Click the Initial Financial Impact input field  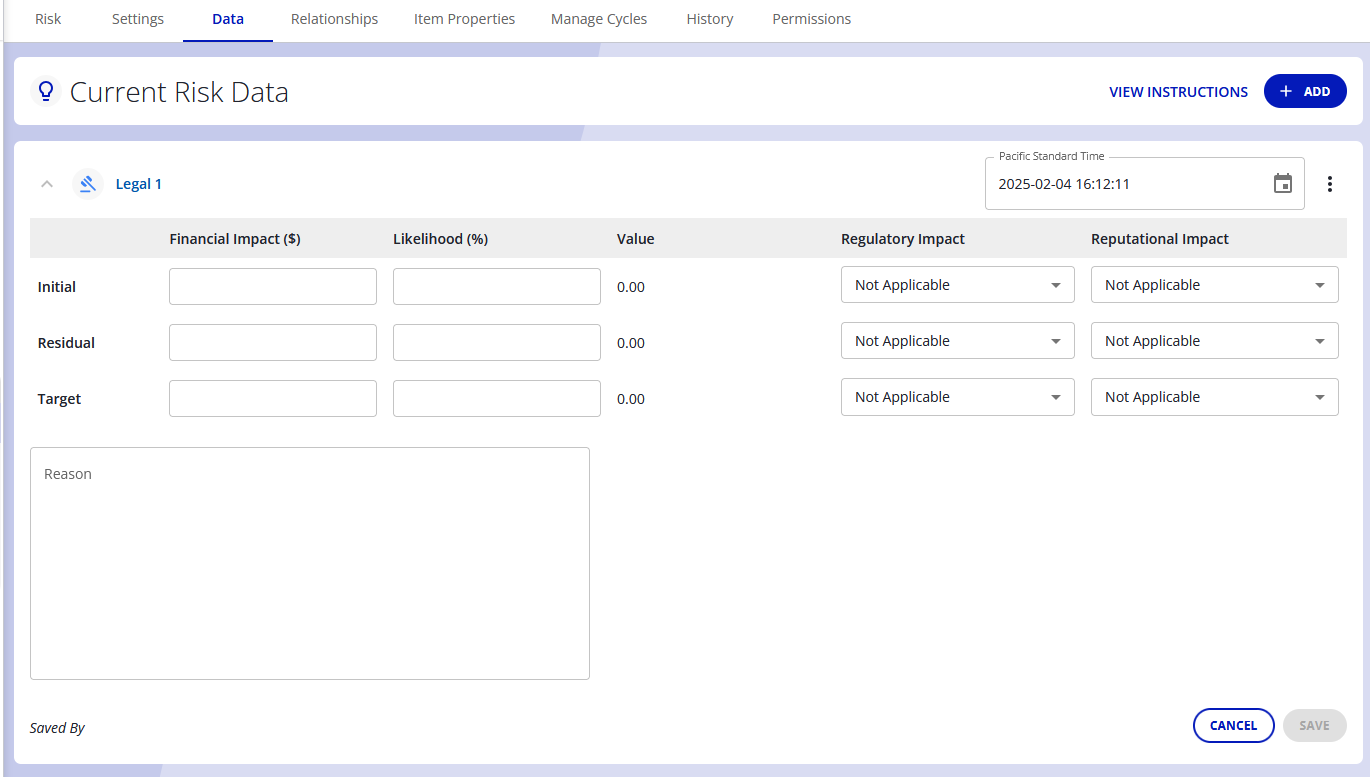click(x=273, y=287)
